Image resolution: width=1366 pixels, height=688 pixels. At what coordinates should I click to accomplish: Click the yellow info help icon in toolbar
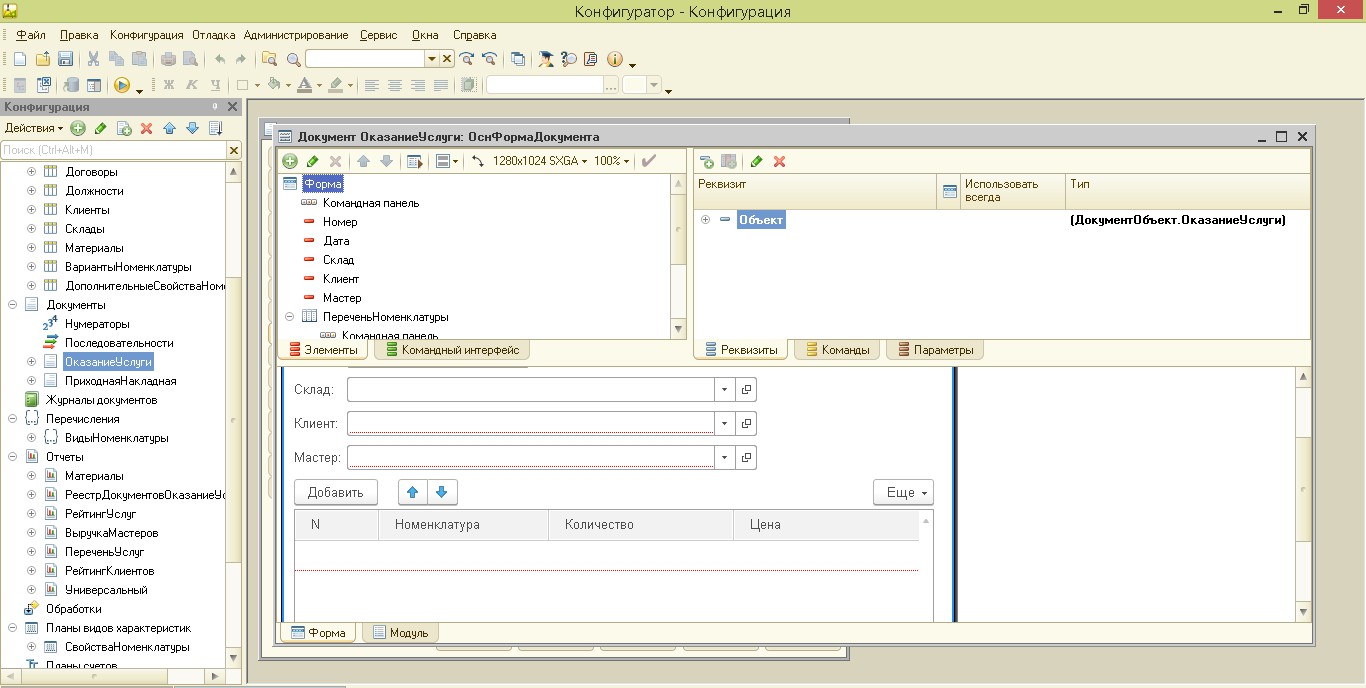(615, 59)
